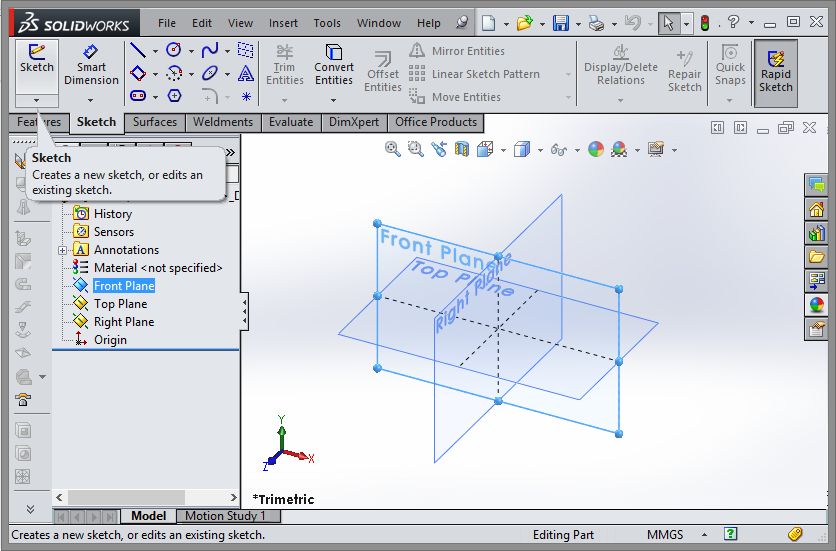Click Mirror Entities command
The width and height of the screenshot is (836, 551).
point(458,51)
